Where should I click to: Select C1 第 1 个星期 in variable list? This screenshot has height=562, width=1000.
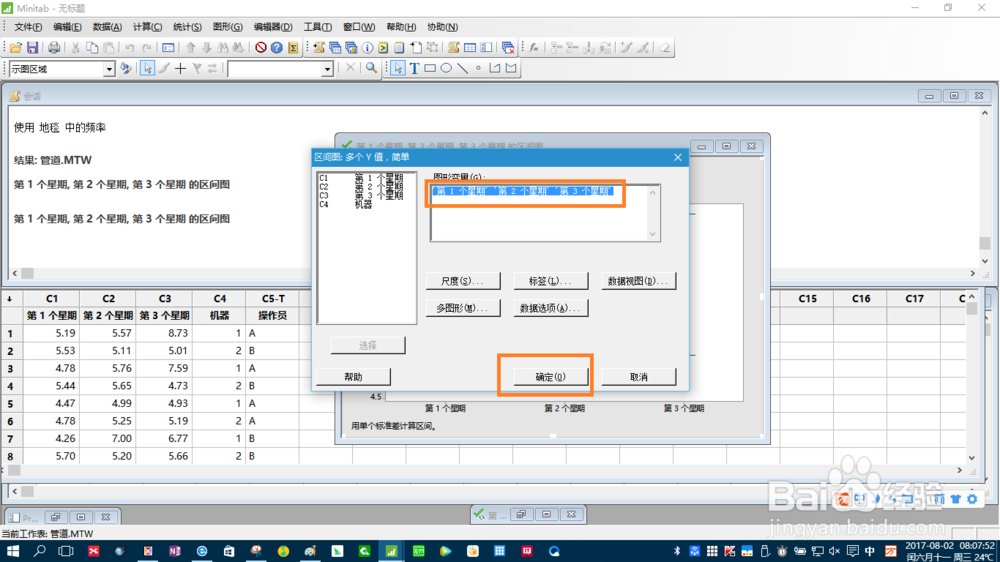point(361,178)
